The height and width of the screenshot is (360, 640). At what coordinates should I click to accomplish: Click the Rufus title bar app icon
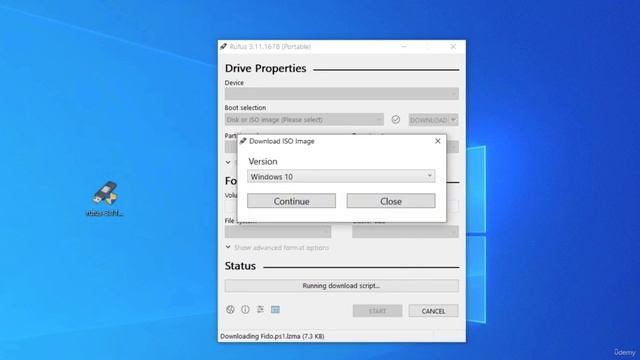point(223,47)
